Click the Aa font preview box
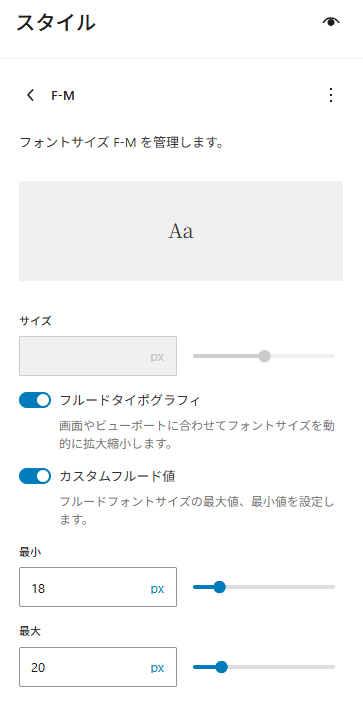This screenshot has height=710, width=363. [x=181, y=231]
